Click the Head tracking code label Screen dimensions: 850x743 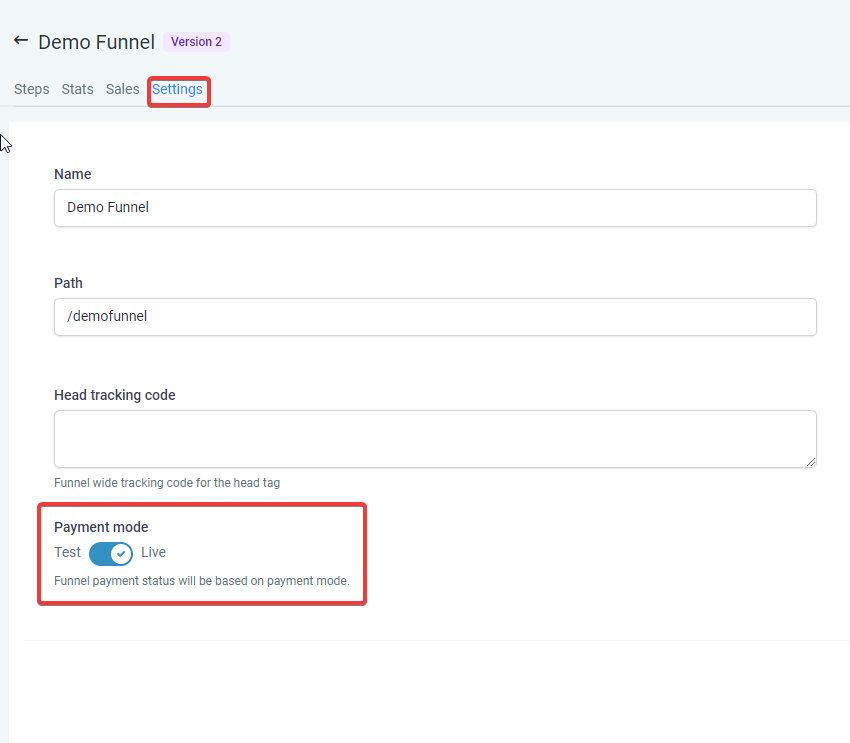114,395
